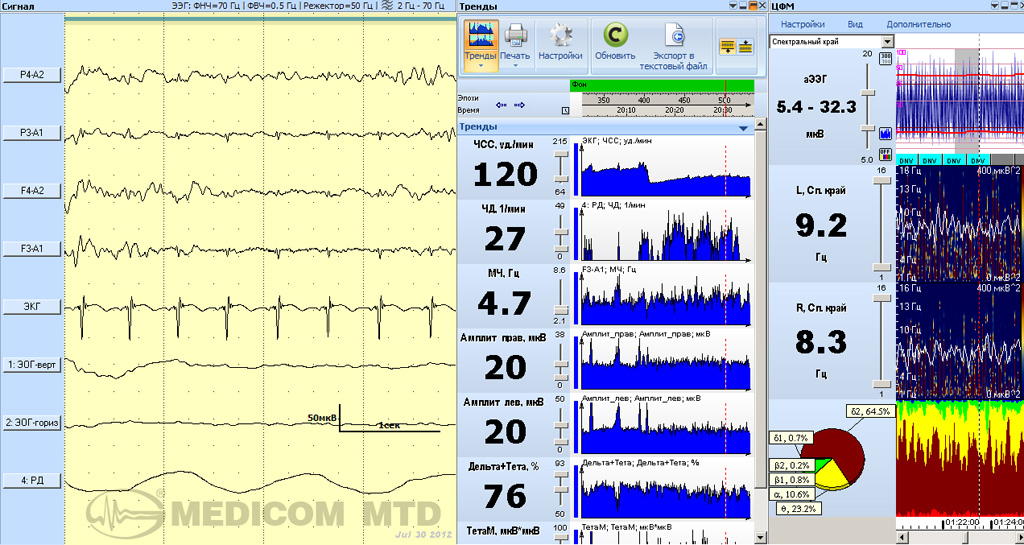Click the ЭКГ channel label button
This screenshot has width=1024, height=545.
tap(31, 307)
